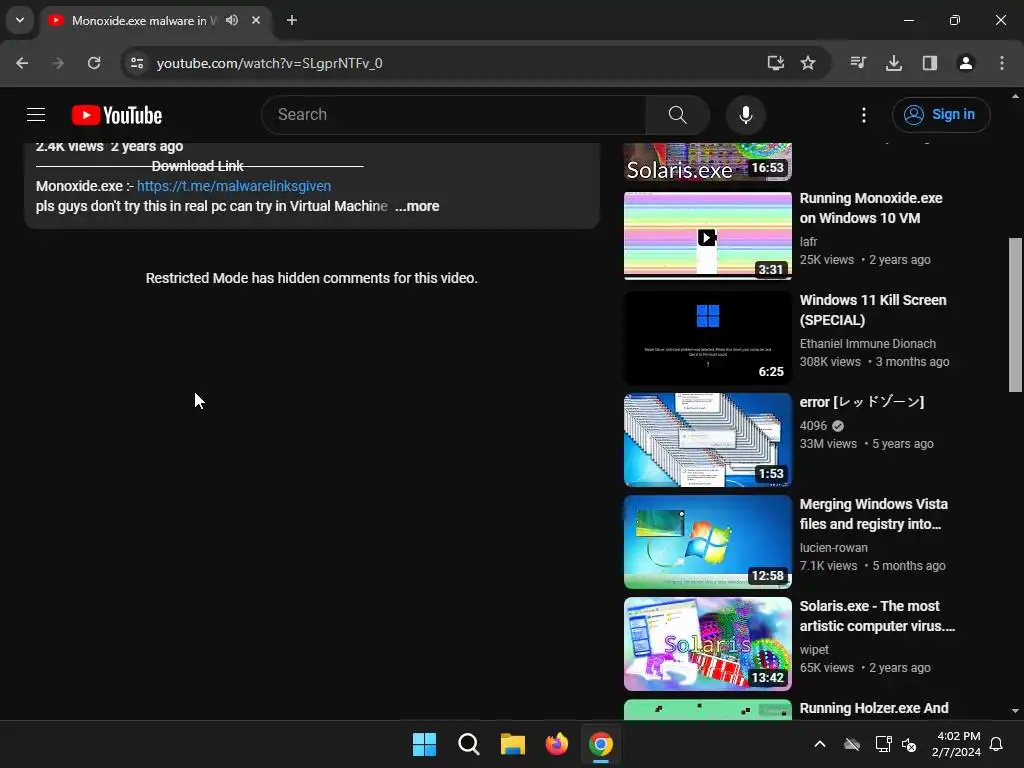Screen dimensions: 1024x768
Task: Launch Firefox from taskbar
Action: pos(557,744)
